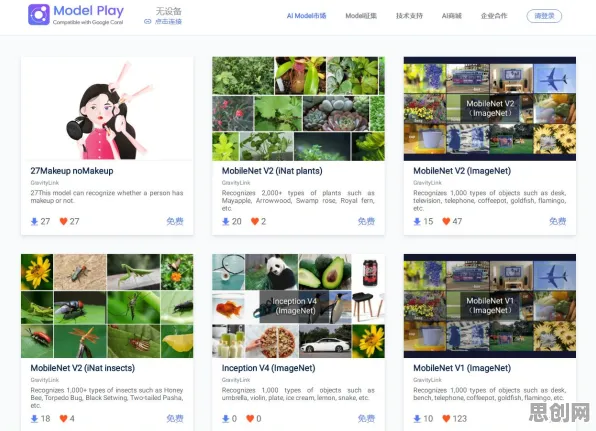Click download icon on 27Makeup noMakeup card
The image size is (596, 431).
point(34,221)
